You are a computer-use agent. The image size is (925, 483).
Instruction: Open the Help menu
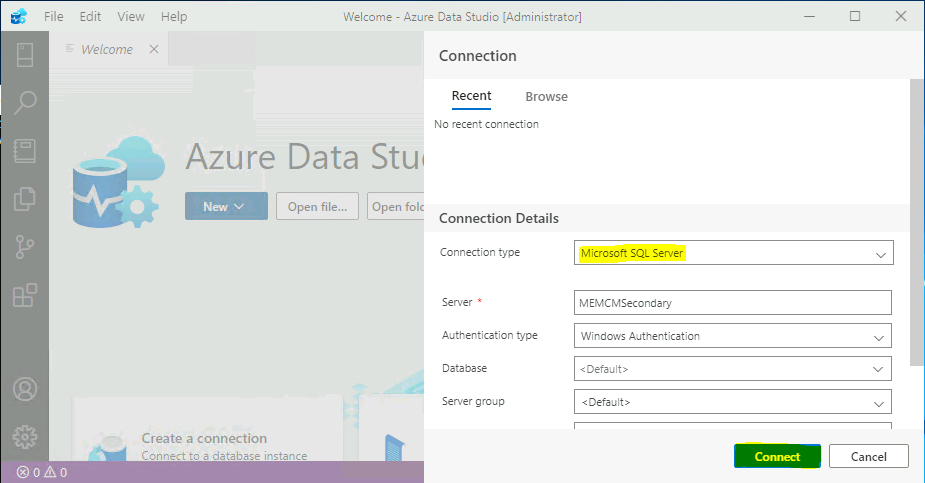[x=174, y=17]
